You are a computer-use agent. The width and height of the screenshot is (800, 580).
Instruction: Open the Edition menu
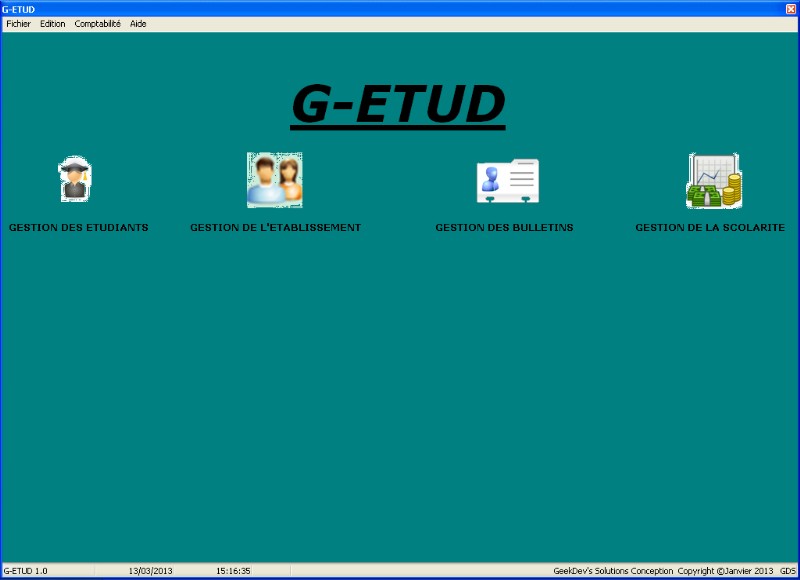click(52, 24)
